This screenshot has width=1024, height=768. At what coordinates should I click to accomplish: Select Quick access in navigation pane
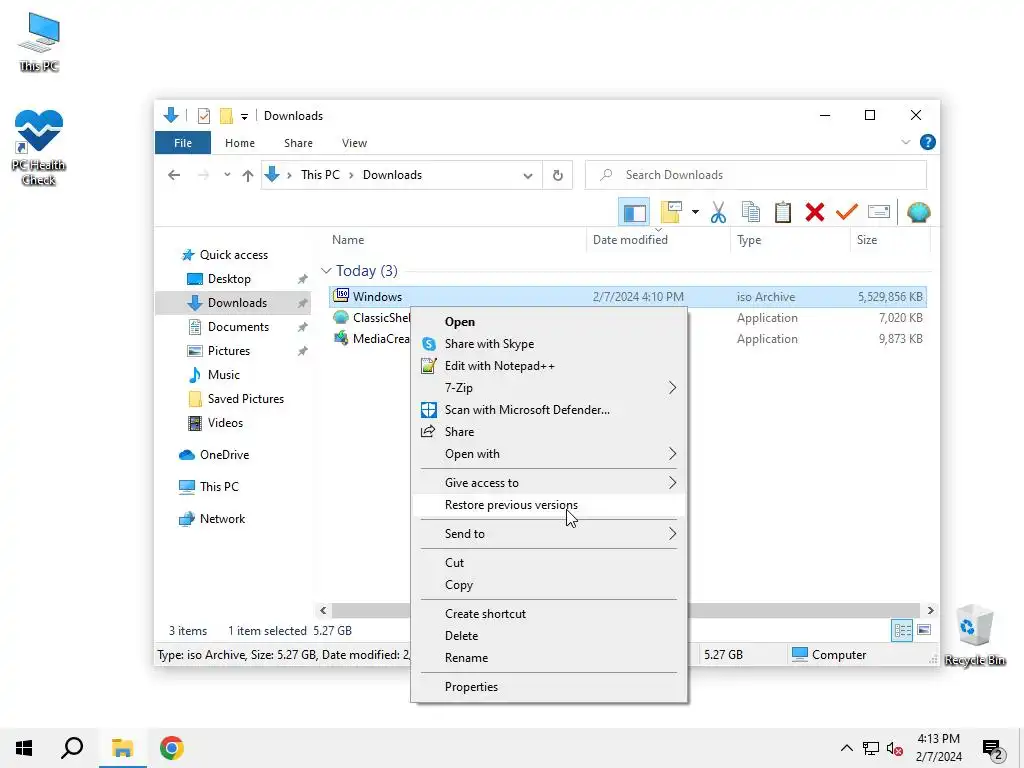[x=234, y=255]
